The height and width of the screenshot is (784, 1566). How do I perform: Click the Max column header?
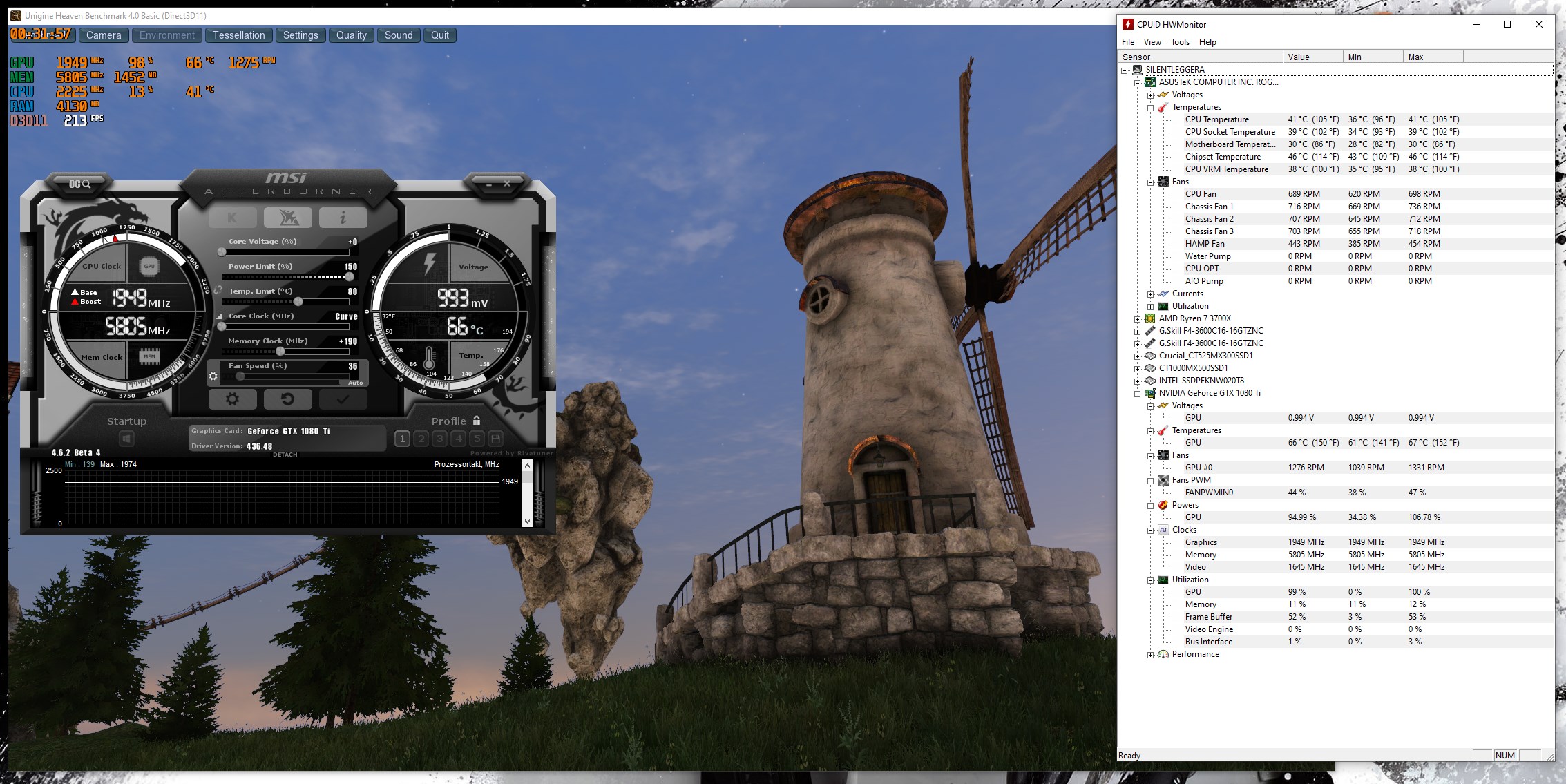pyautogui.click(x=1433, y=57)
